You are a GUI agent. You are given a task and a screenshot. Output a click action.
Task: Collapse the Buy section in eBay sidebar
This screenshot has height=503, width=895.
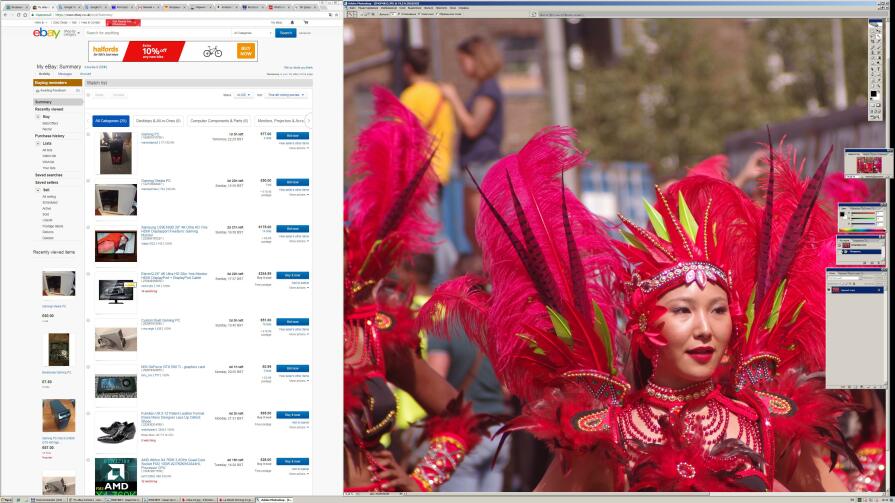38,116
